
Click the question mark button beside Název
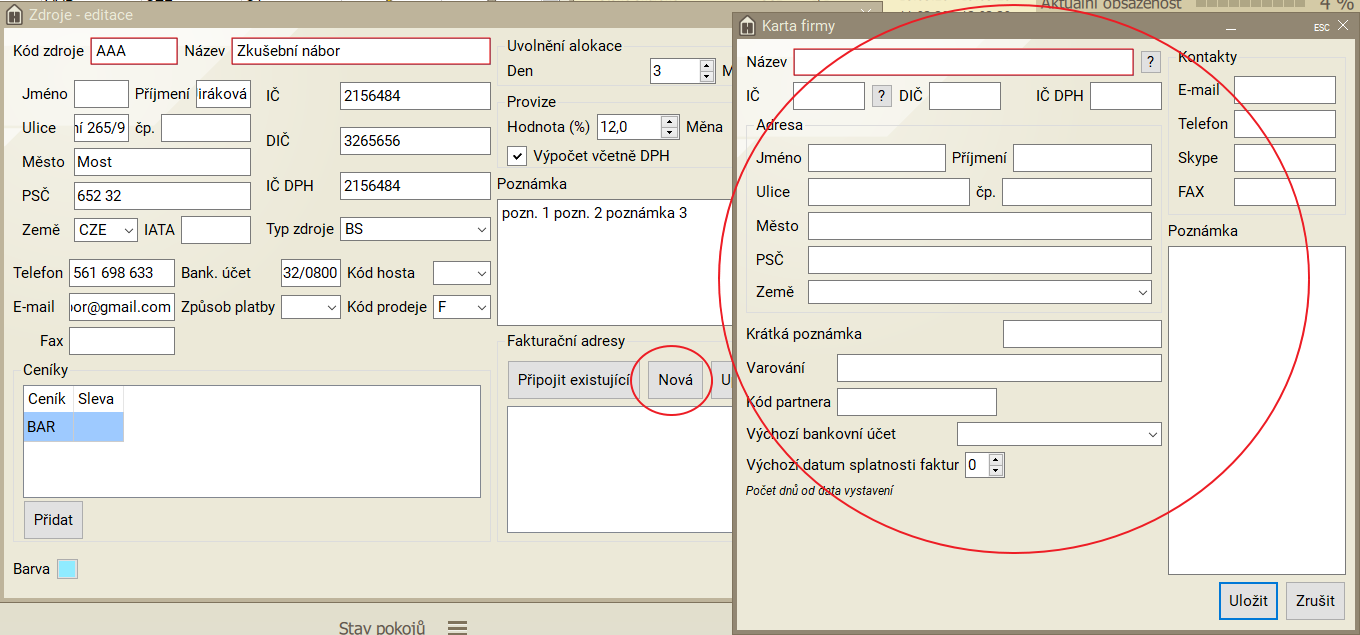tap(1151, 62)
